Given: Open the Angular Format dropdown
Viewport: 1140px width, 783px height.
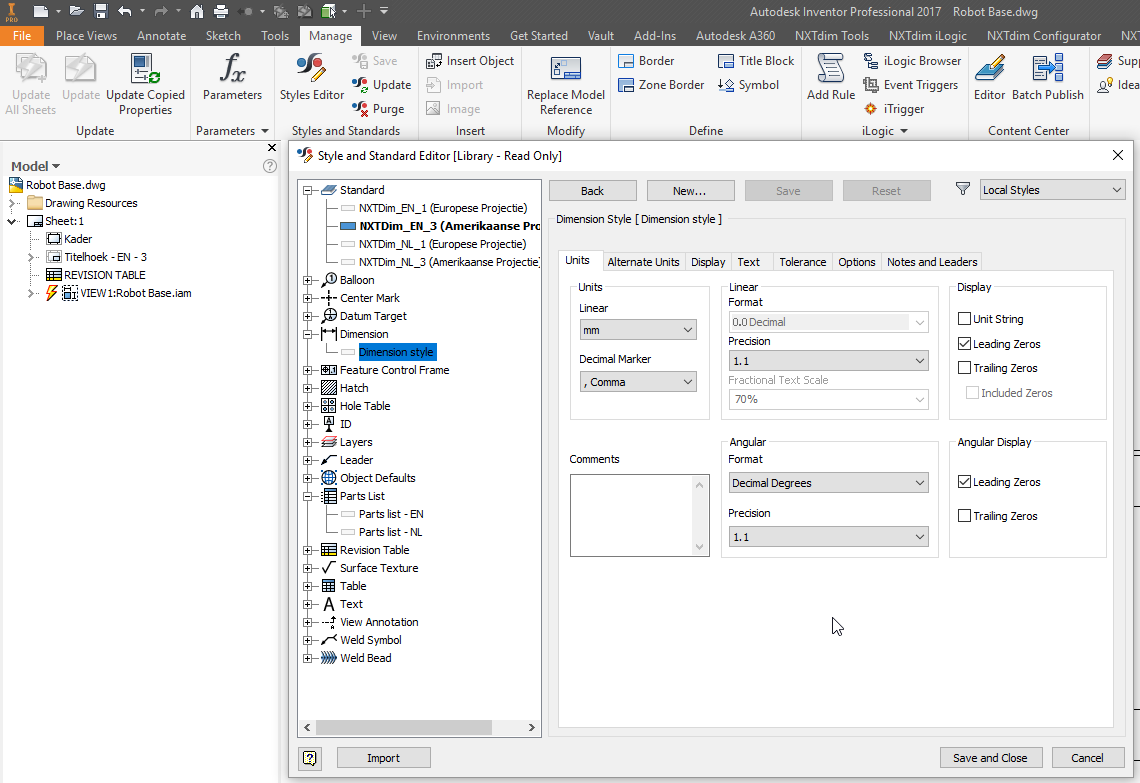Looking at the screenshot, I should click(828, 482).
